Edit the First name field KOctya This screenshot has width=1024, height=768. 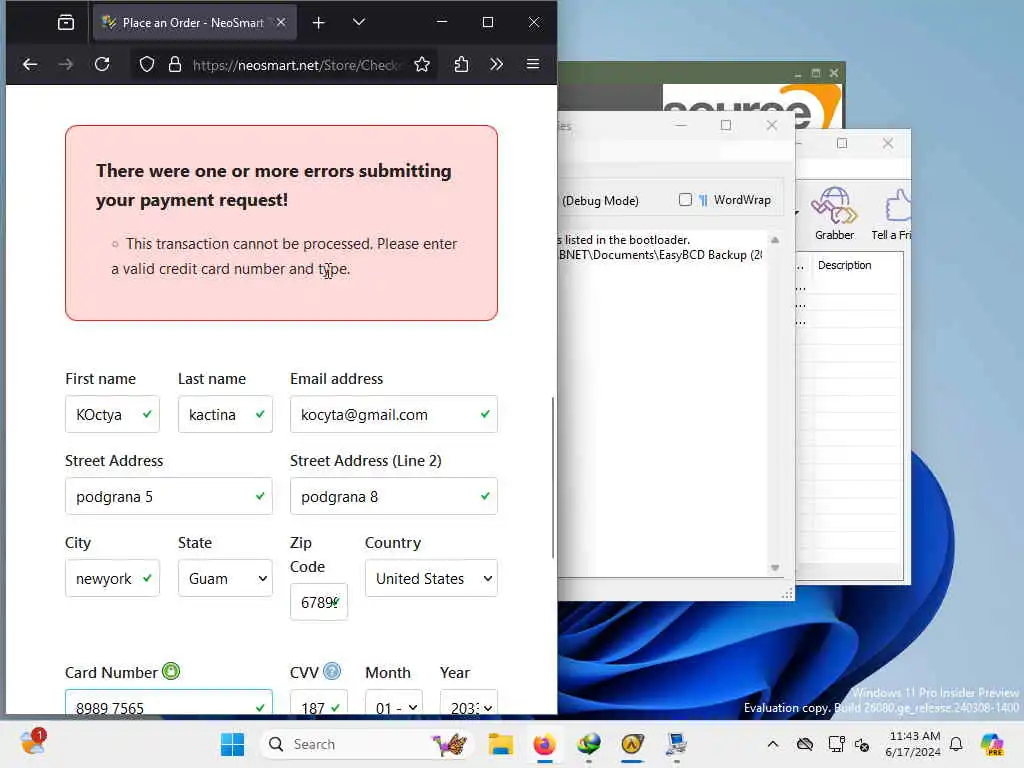click(112, 414)
